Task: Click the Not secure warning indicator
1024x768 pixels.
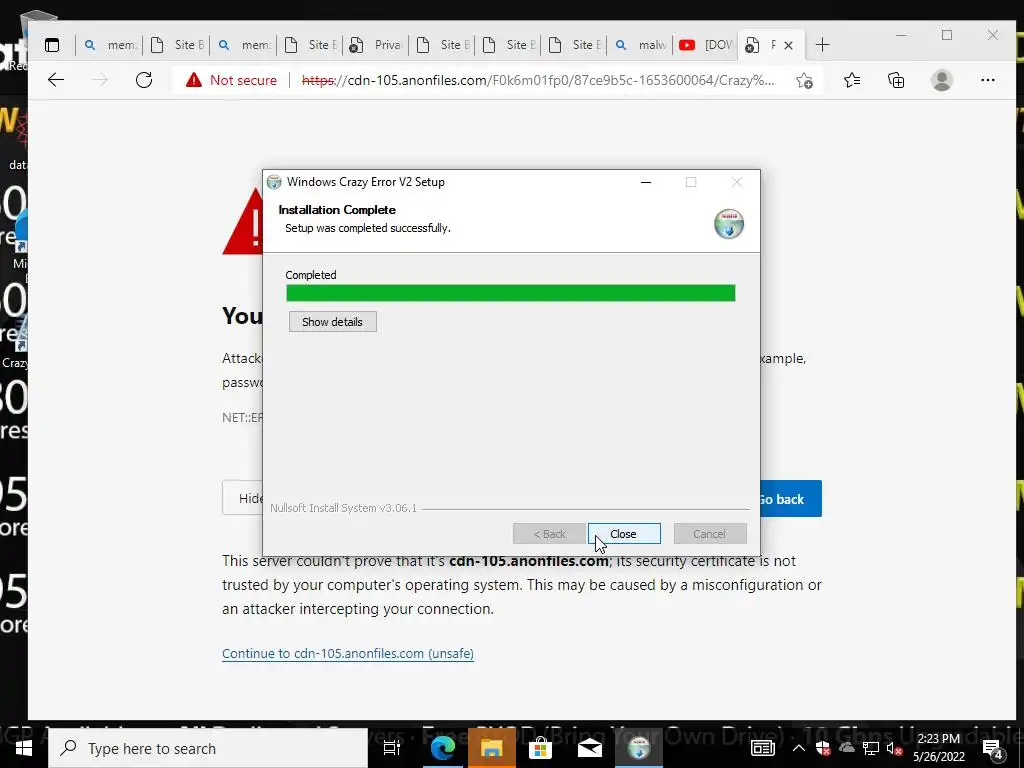Action: pos(231,80)
